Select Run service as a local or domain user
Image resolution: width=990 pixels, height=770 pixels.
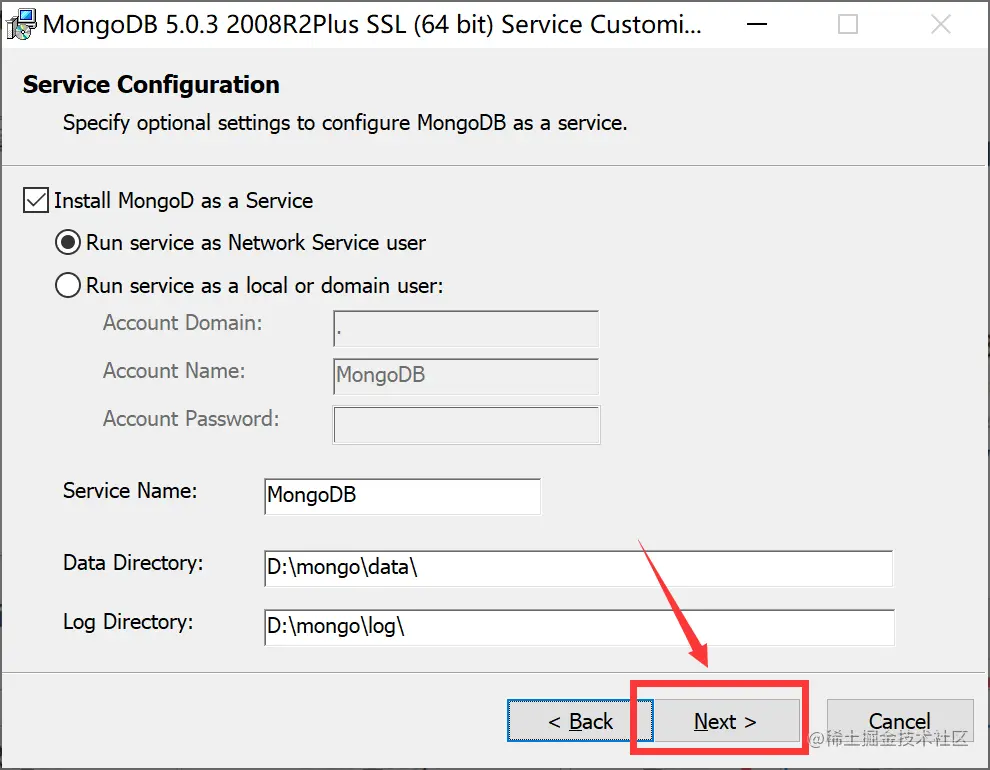pos(68,285)
